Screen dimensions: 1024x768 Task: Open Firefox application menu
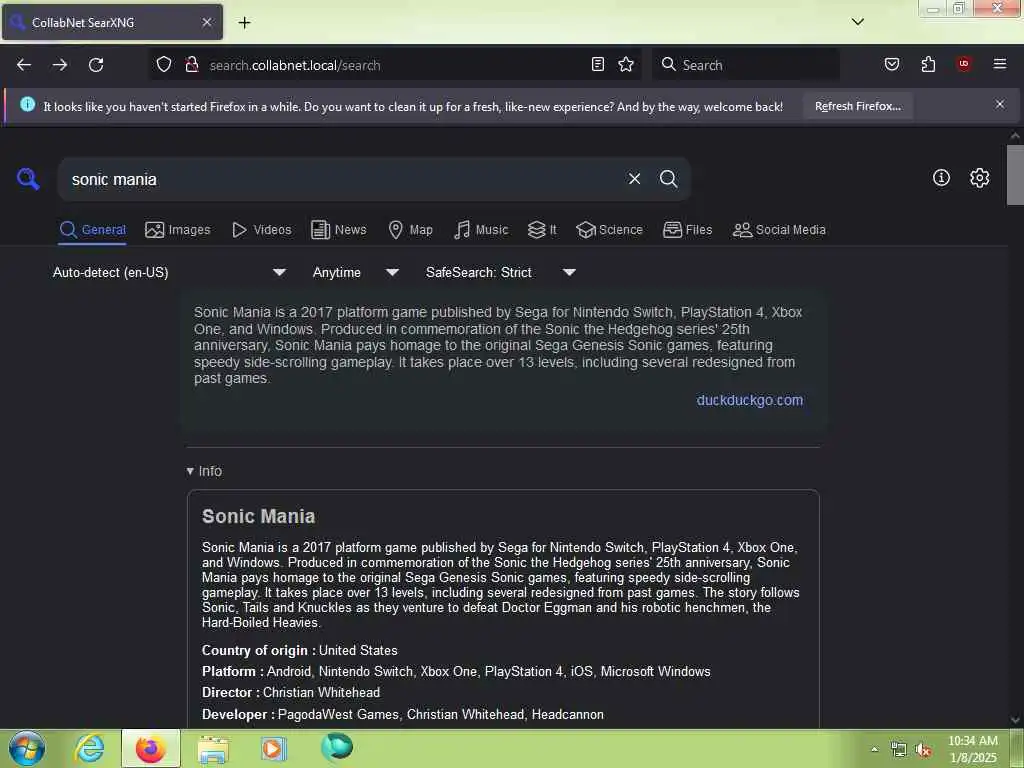(x=1000, y=64)
